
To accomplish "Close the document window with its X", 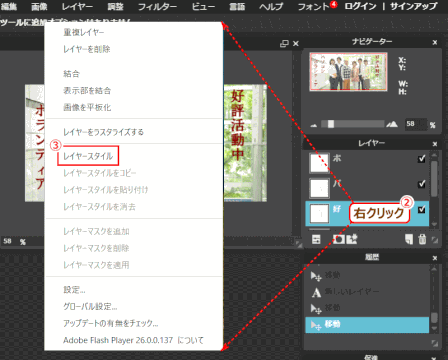I will click(x=296, y=43).
